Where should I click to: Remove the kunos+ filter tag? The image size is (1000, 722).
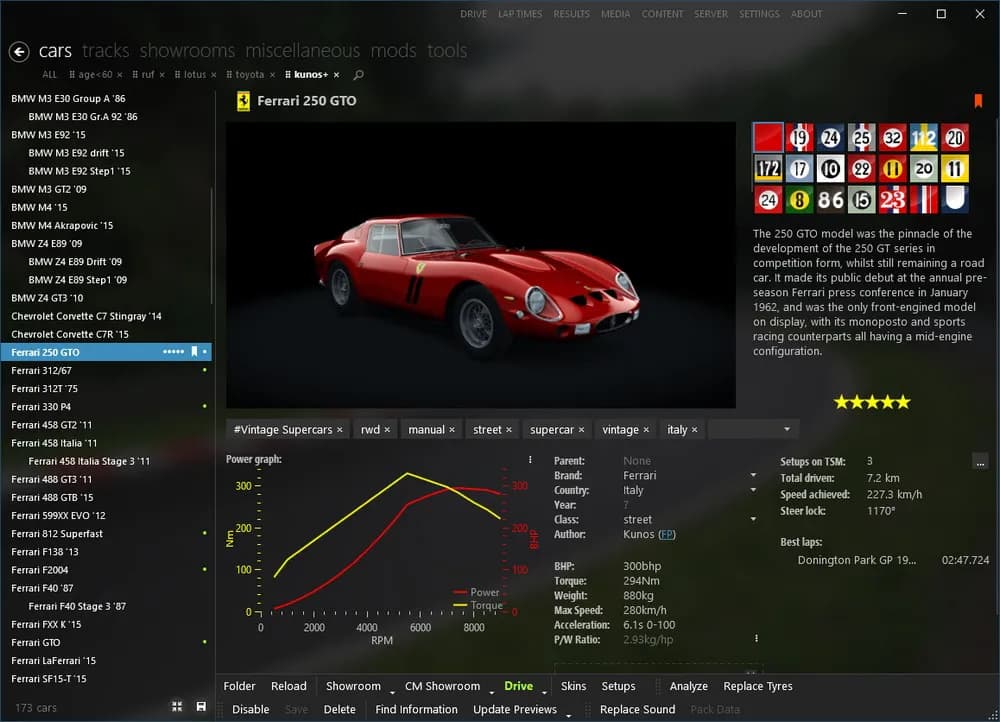(x=335, y=74)
